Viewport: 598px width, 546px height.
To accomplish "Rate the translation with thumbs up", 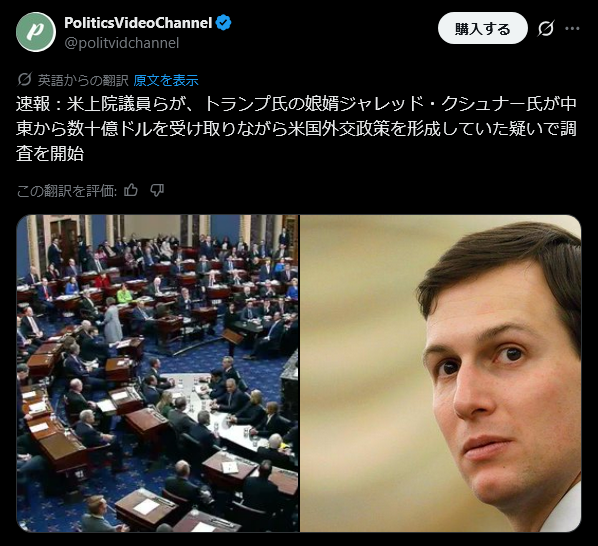I will [131, 190].
